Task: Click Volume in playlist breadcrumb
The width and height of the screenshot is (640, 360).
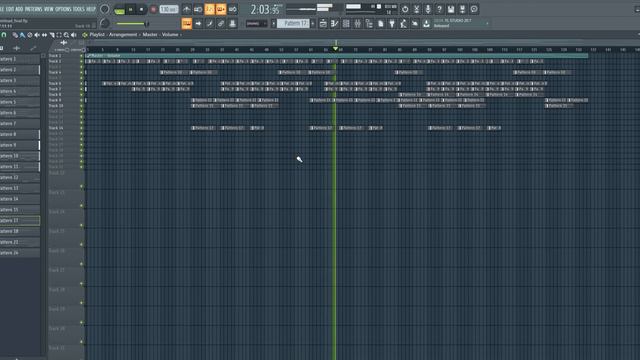Action: [170, 35]
